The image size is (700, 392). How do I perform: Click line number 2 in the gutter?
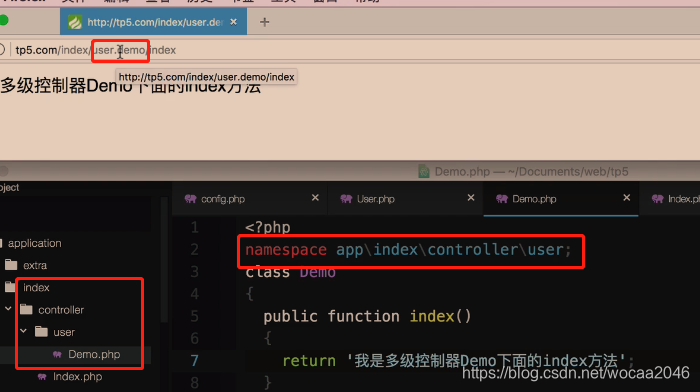194,249
